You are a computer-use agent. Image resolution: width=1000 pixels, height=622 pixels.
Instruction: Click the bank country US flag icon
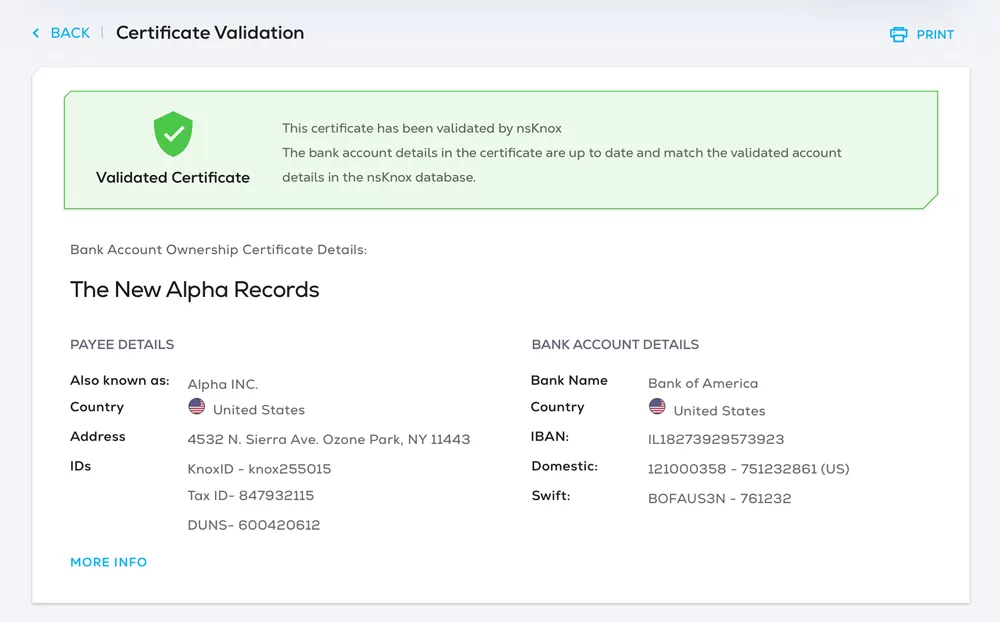point(657,407)
